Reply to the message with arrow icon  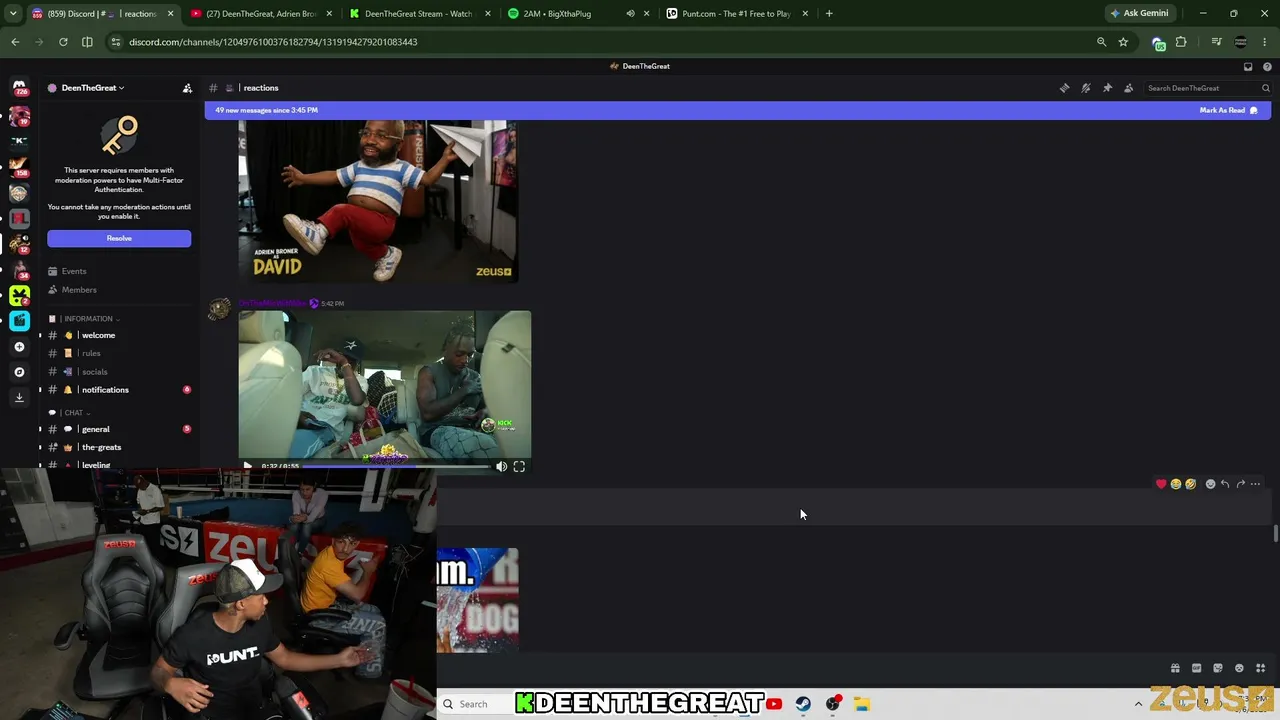point(1225,484)
